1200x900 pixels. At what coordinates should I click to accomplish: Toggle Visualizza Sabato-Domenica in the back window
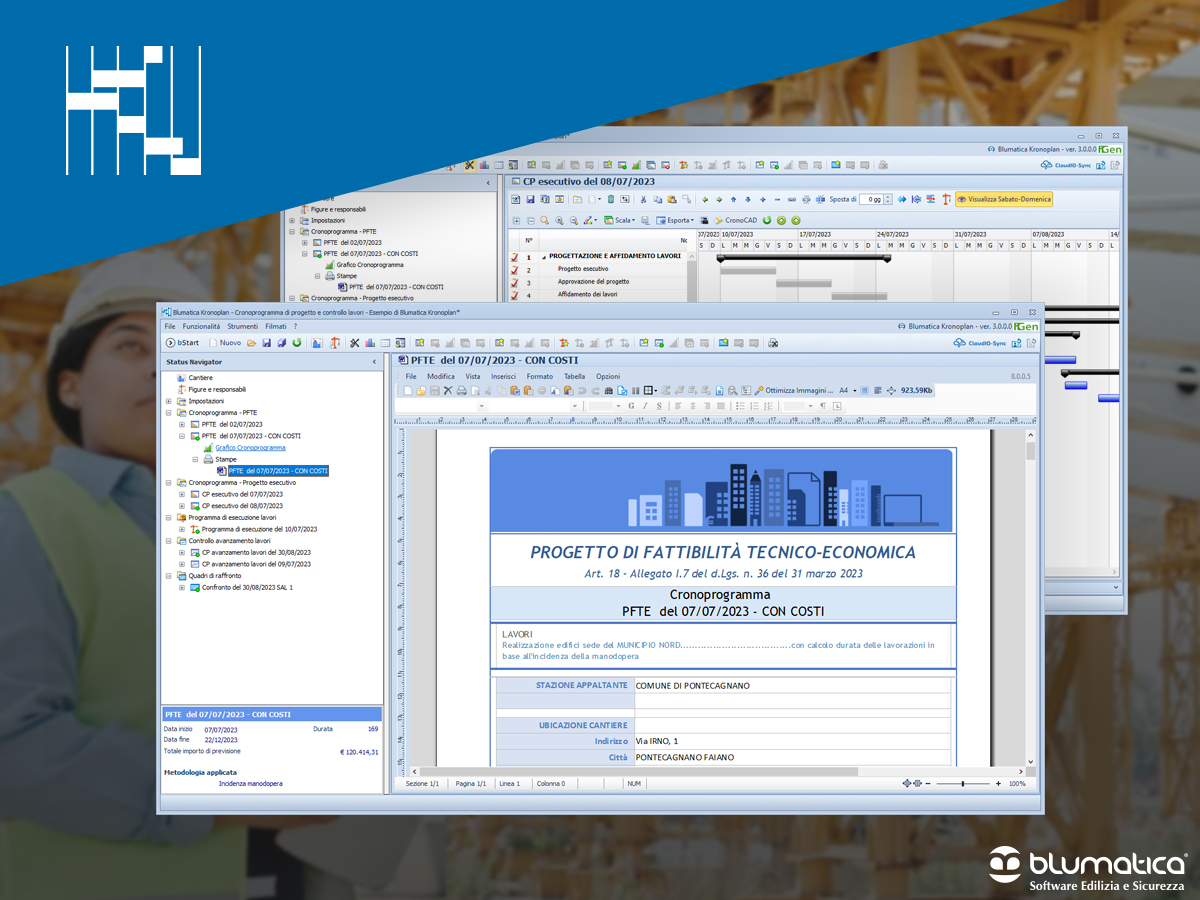1005,199
